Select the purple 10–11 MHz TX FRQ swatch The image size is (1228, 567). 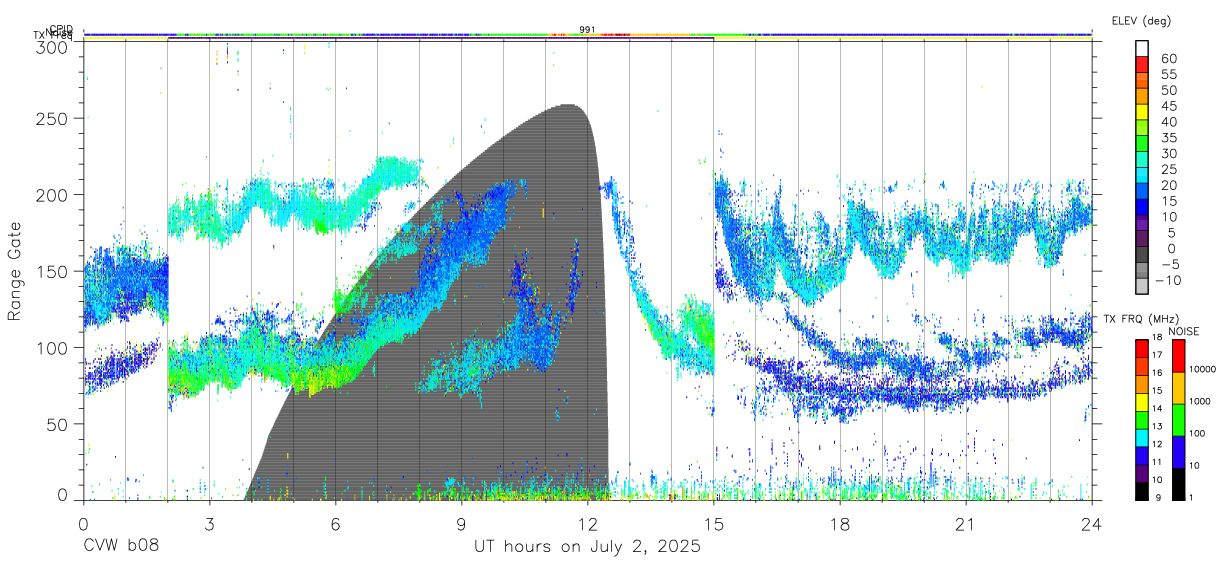tap(1143, 472)
